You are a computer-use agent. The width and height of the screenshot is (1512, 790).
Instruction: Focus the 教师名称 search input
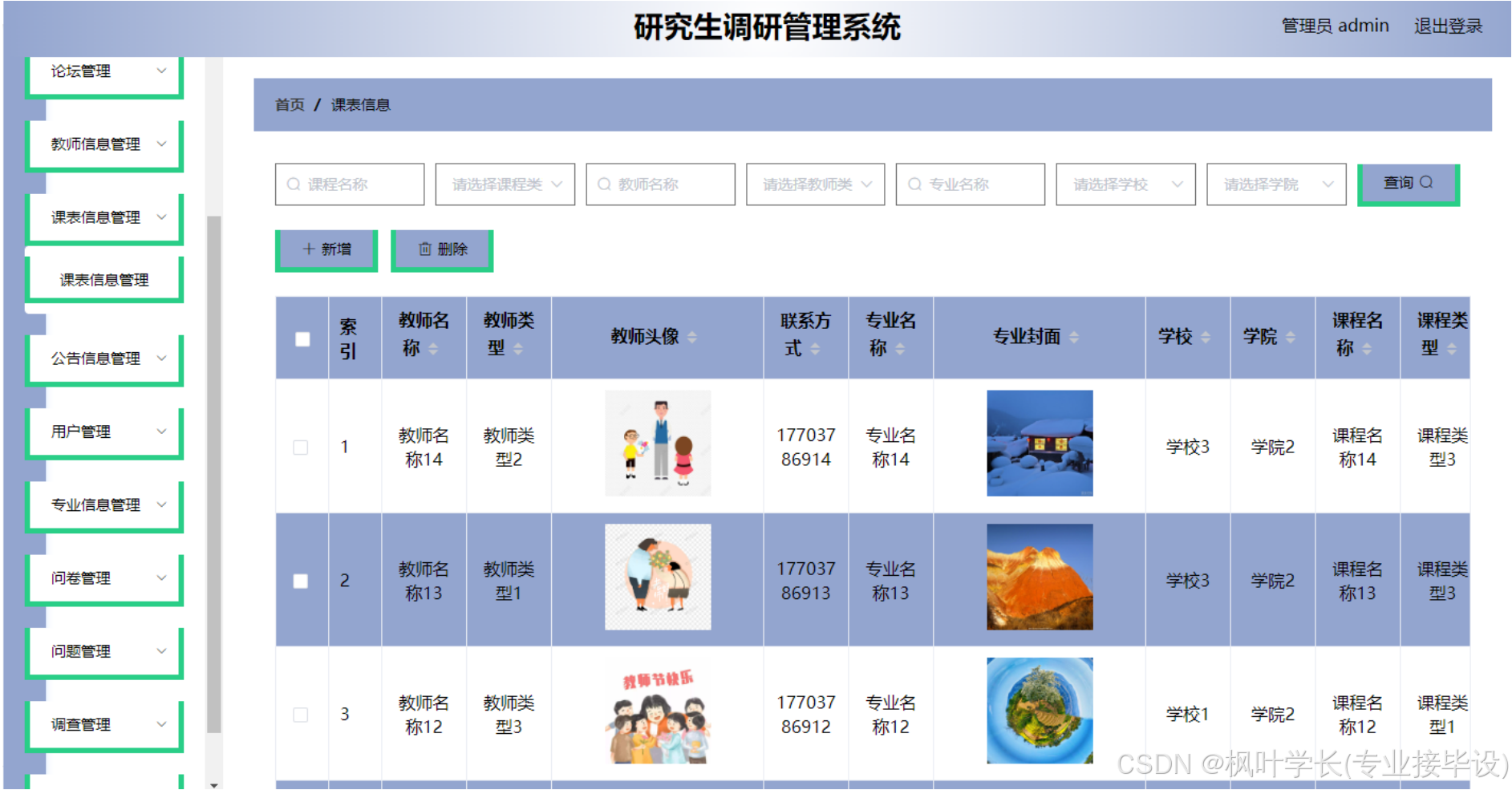coord(660,184)
